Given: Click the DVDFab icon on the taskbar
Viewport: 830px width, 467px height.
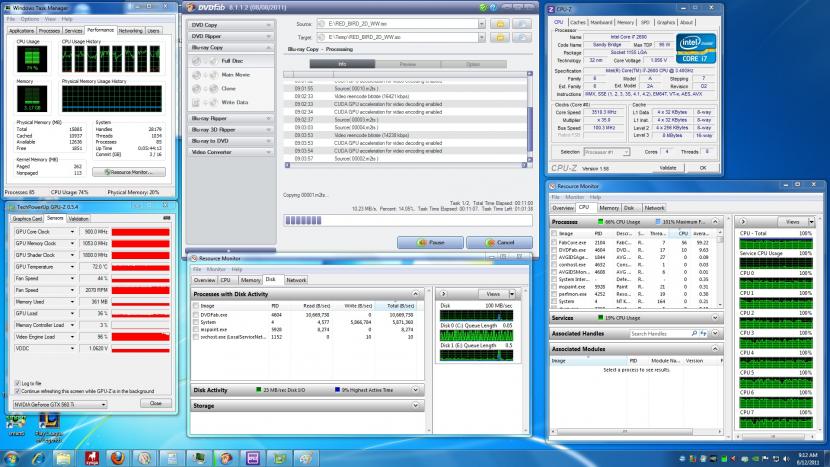Looking at the screenshot, I should tap(226, 458).
